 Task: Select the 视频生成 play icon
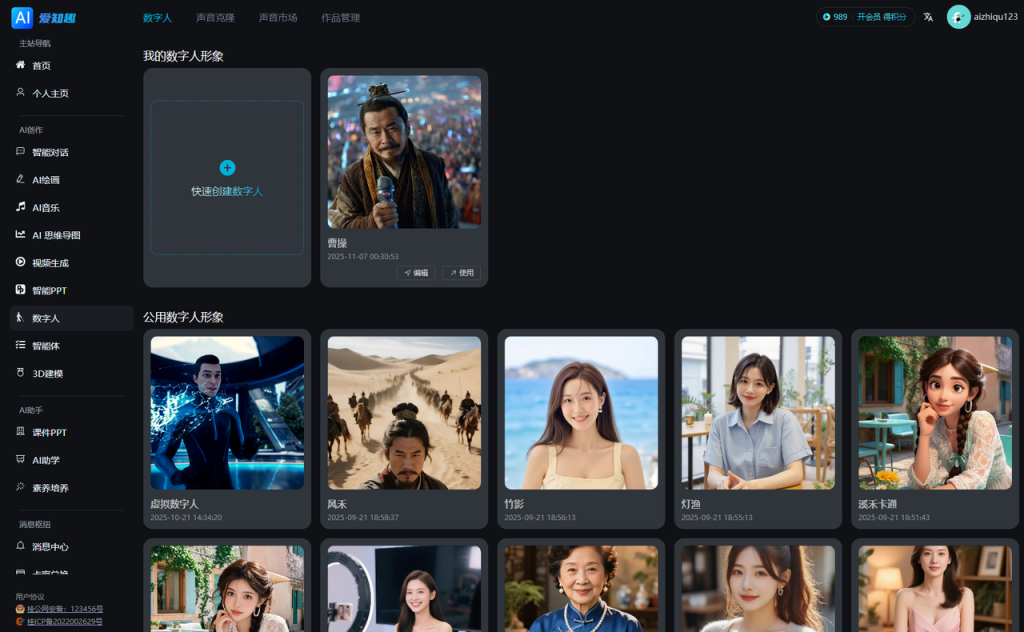click(x=20, y=262)
